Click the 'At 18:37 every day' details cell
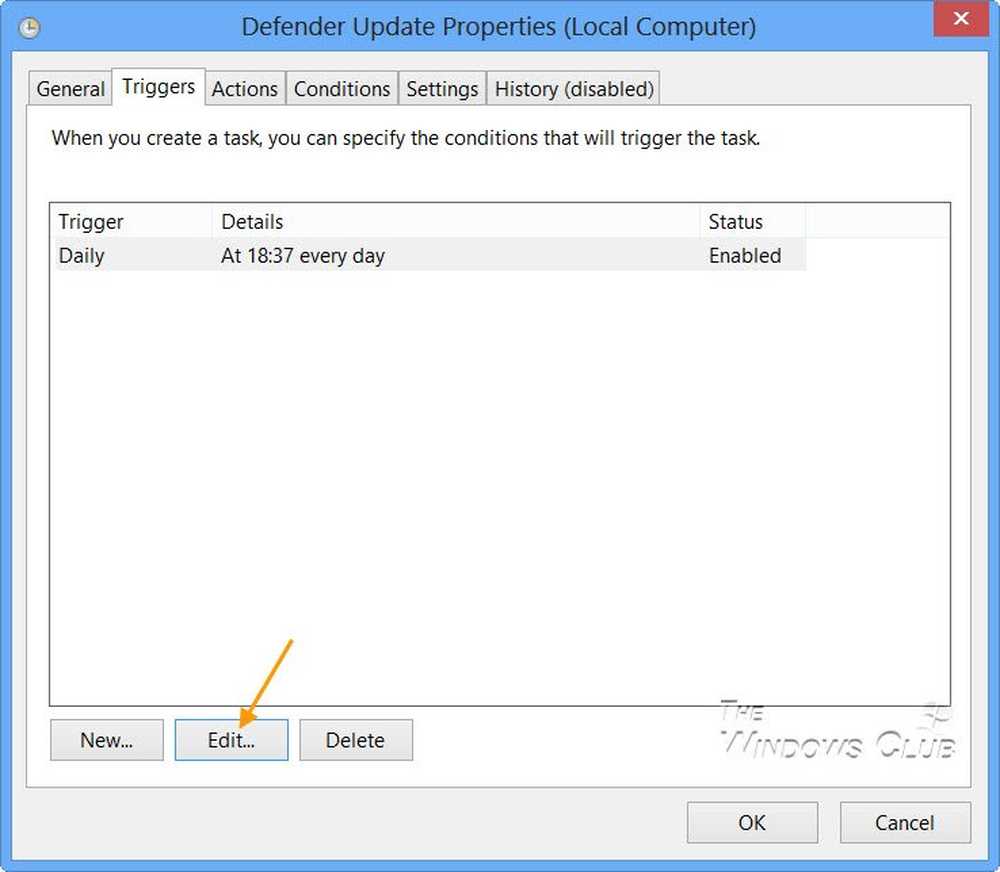The height and width of the screenshot is (872, 1000). pos(303,256)
